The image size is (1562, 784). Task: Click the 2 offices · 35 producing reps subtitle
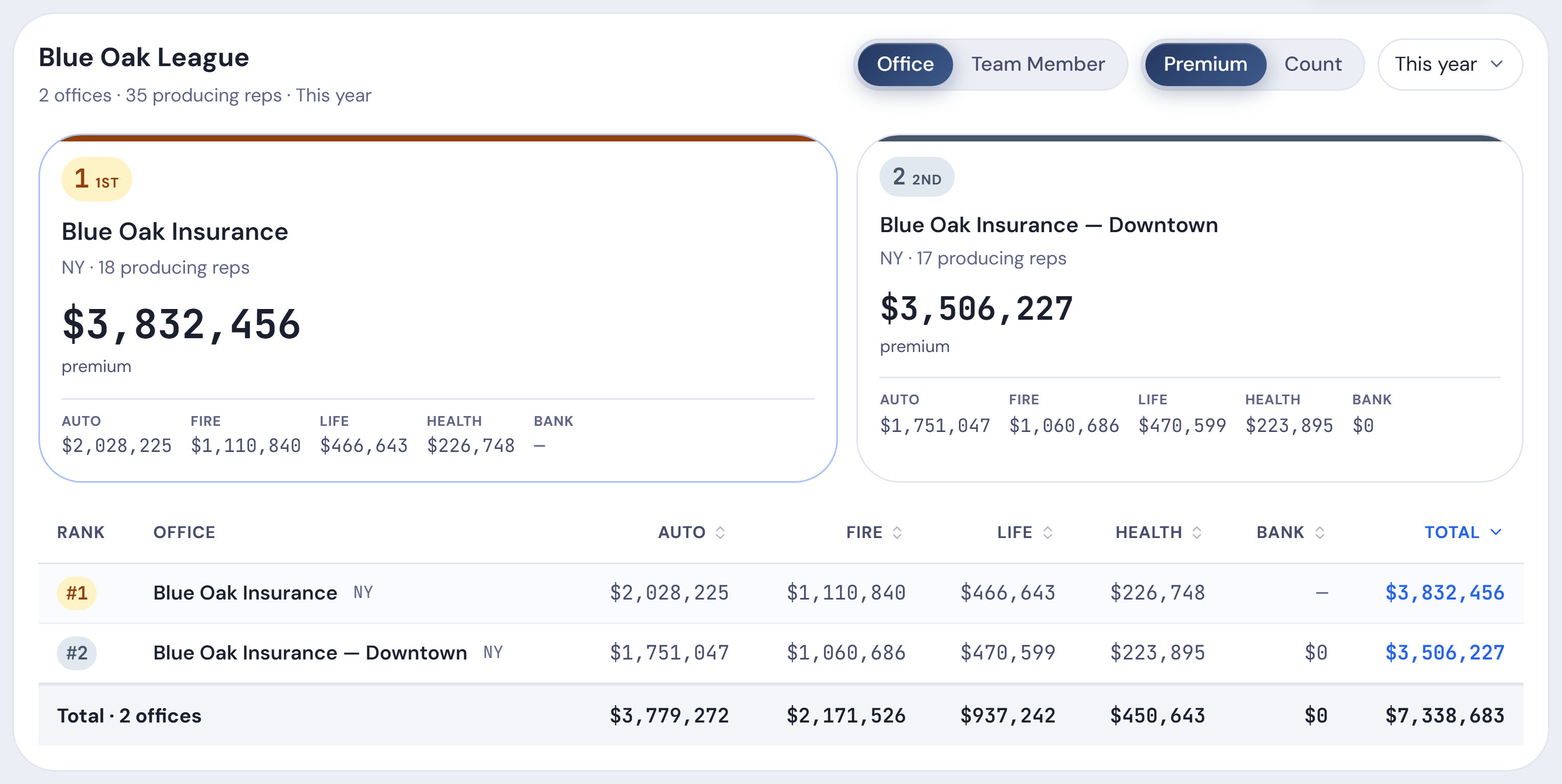pyautogui.click(x=205, y=95)
